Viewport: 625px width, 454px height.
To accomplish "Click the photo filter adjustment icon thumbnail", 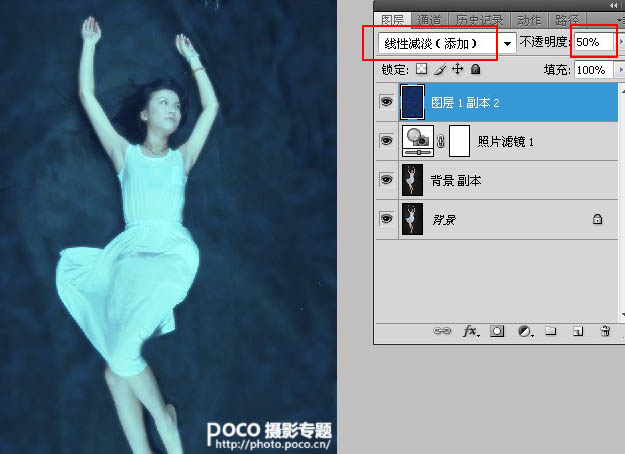I will [418, 141].
